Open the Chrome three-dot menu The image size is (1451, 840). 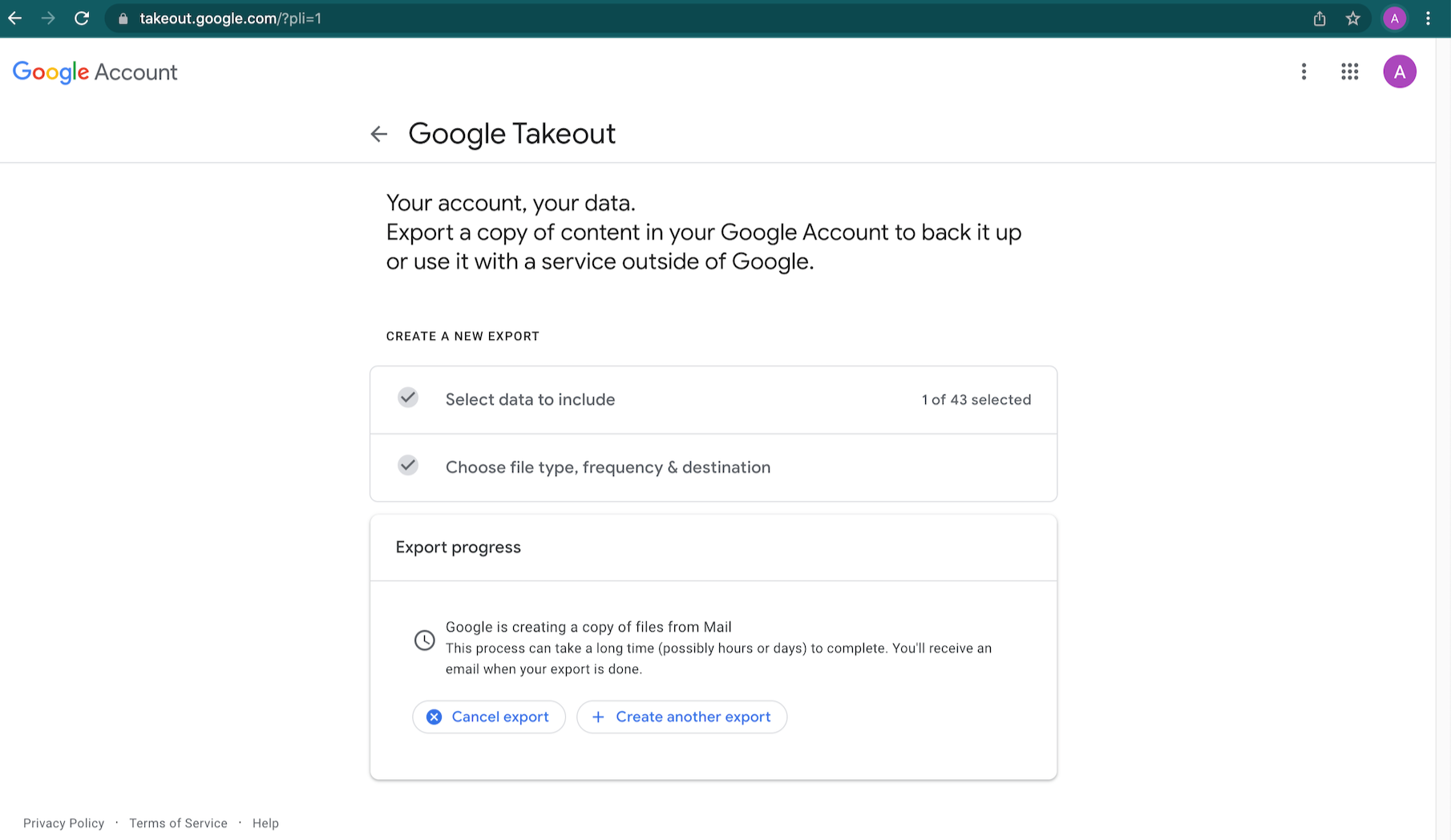pos(1428,18)
